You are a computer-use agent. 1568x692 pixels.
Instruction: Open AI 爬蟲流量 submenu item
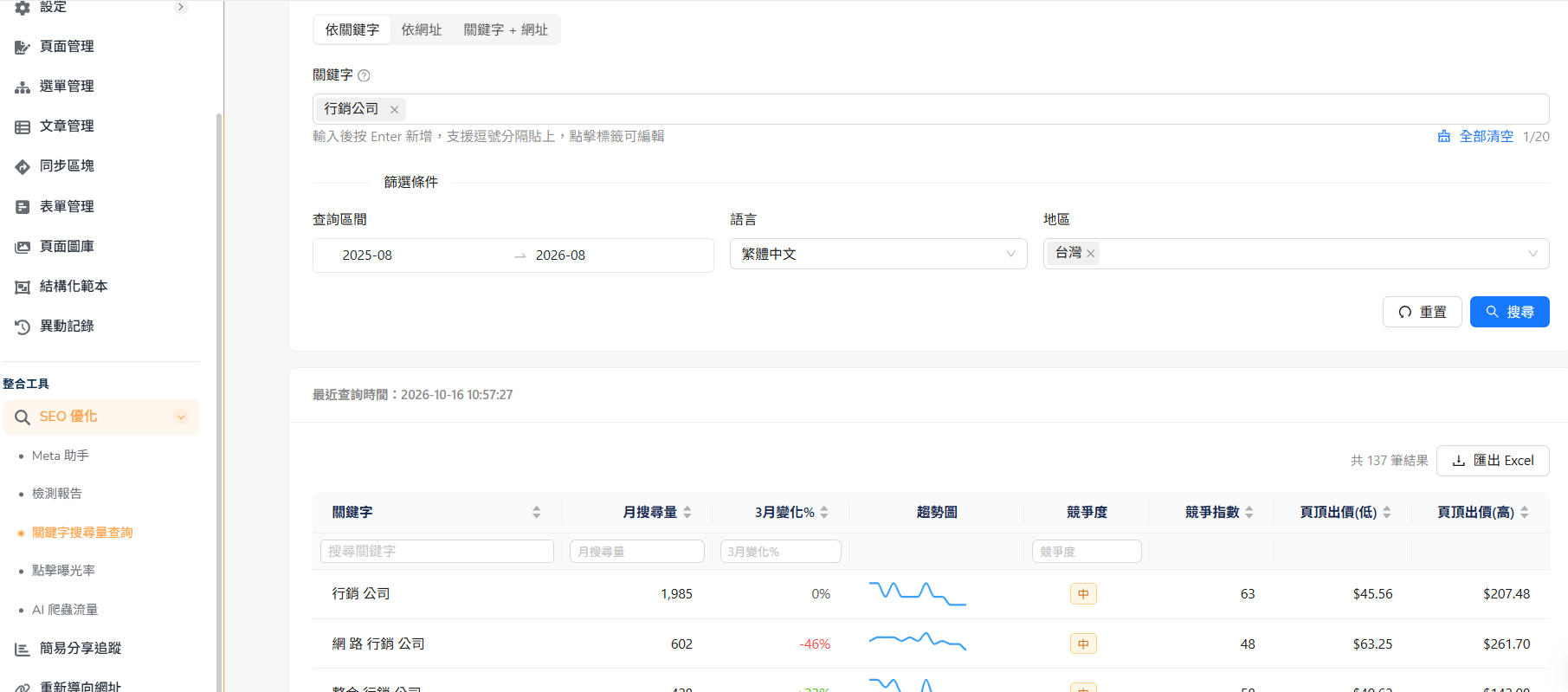65,610
